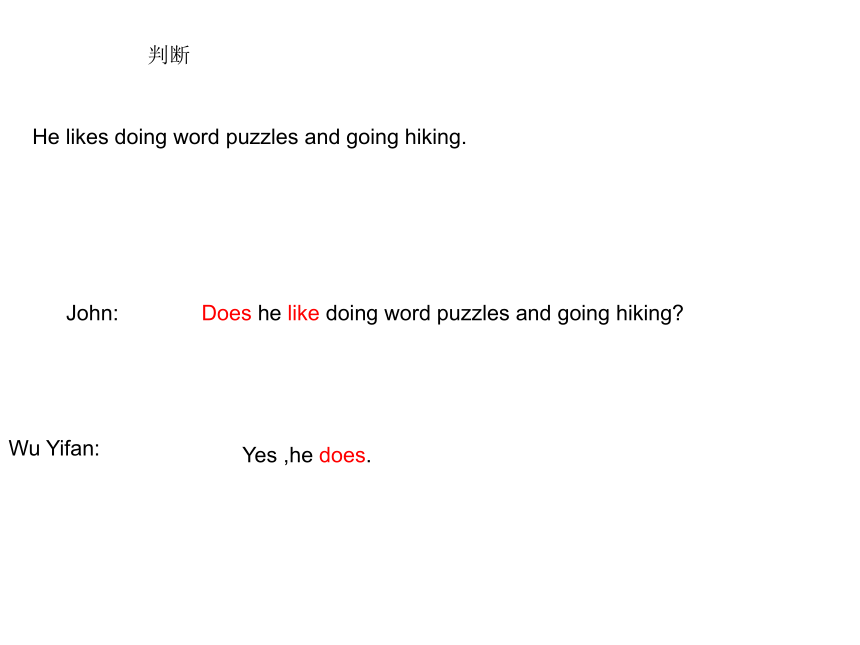Click 'hiking?' at the end of John's question

[x=649, y=314]
